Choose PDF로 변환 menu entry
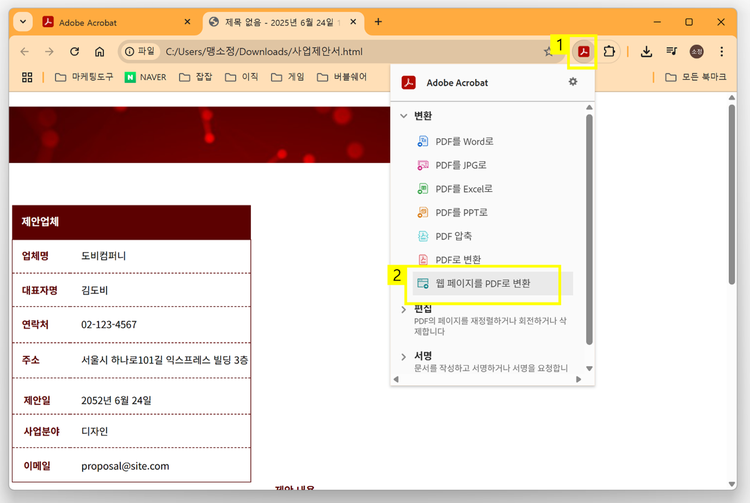 (x=492, y=260)
